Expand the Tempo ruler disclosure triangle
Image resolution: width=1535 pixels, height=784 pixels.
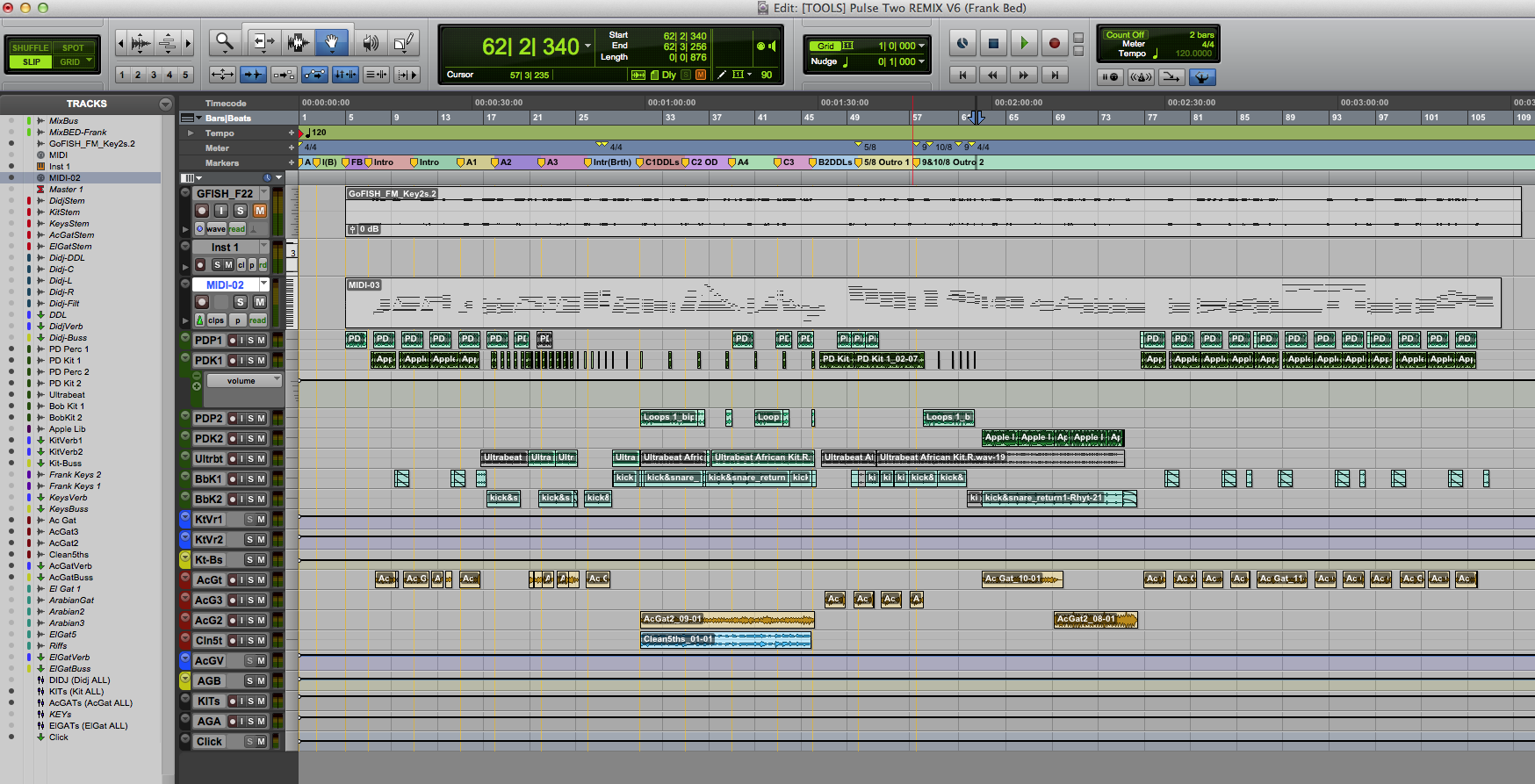click(191, 133)
